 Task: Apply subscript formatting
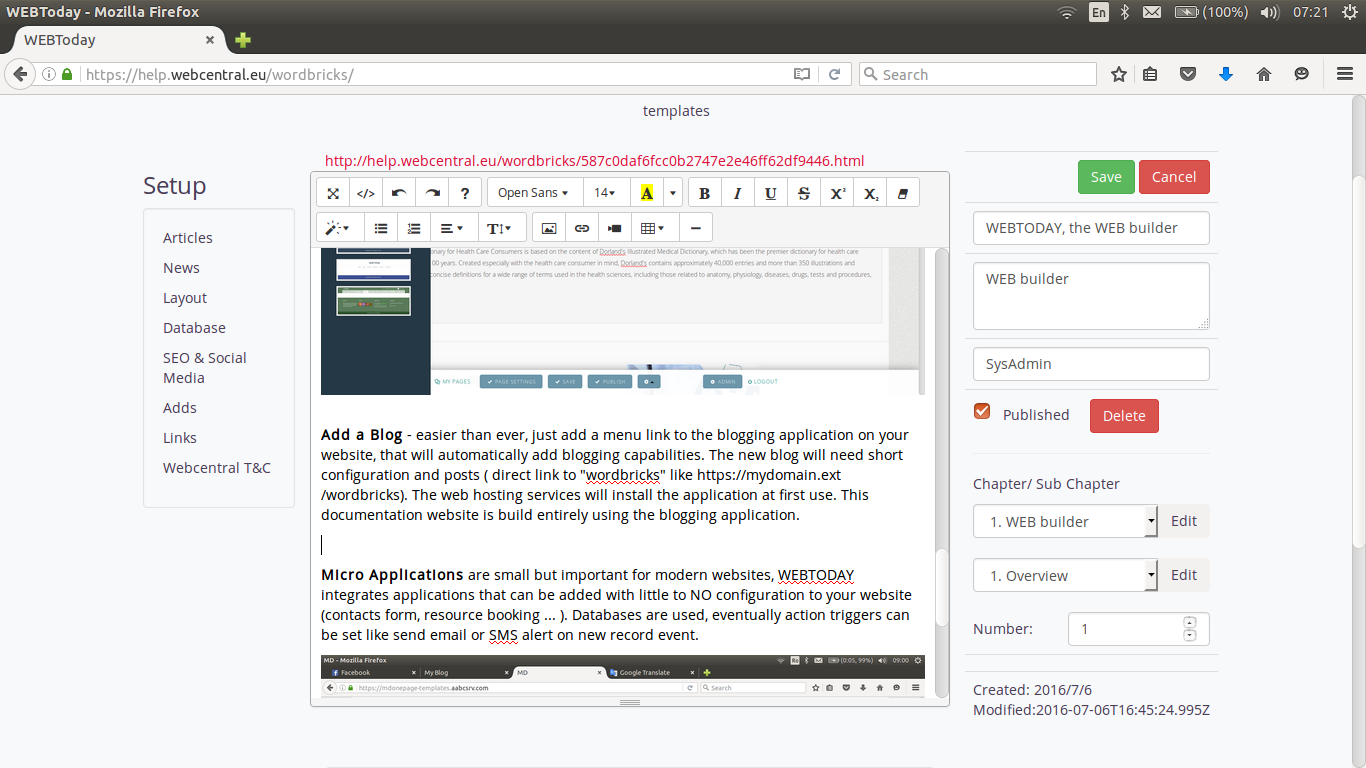pos(871,193)
